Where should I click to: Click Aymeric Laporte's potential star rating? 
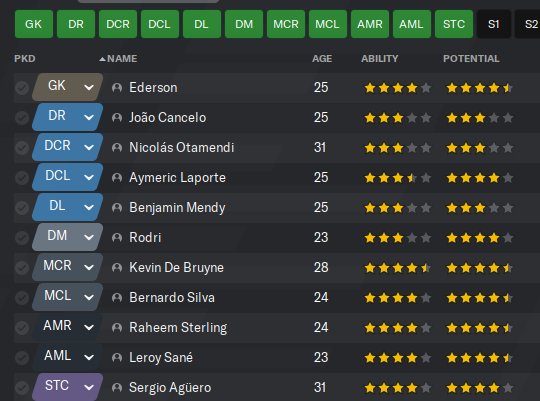[x=479, y=178]
